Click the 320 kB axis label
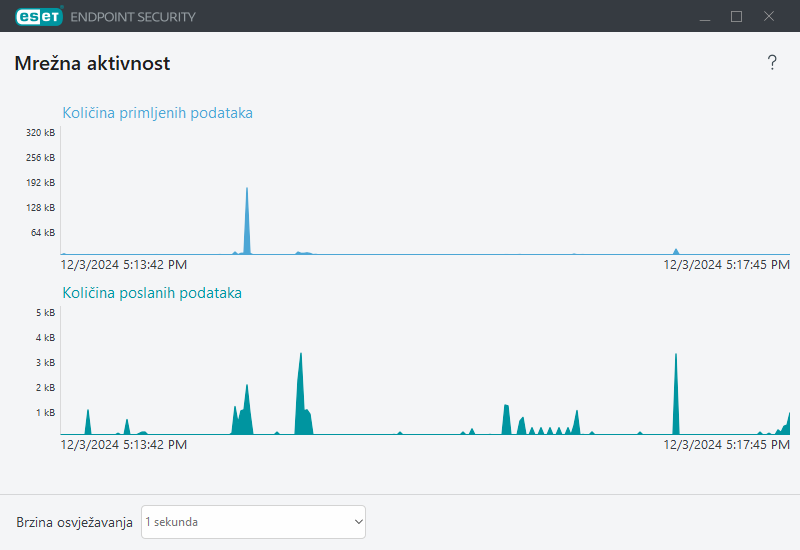Viewport: 800px width, 550px height. coord(40,133)
